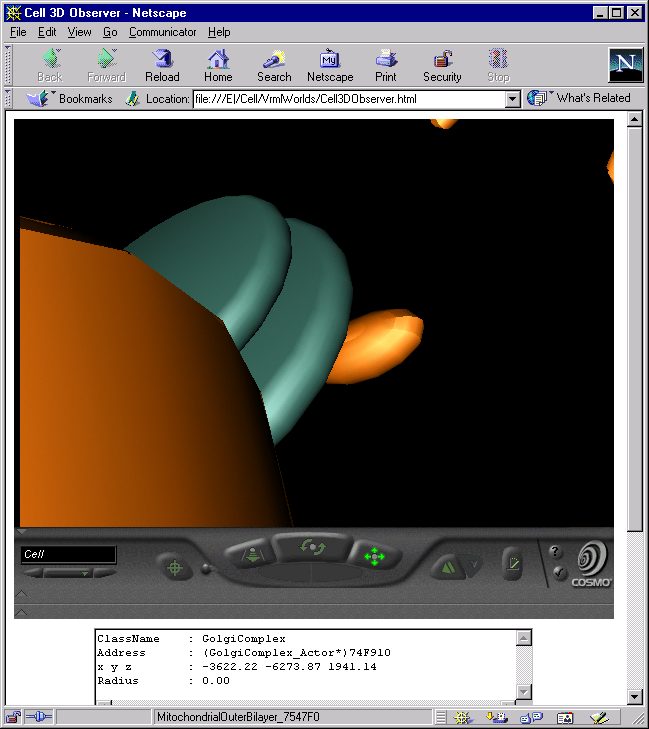Open the View menu
Viewport: 649px width, 729px height.
[79, 32]
